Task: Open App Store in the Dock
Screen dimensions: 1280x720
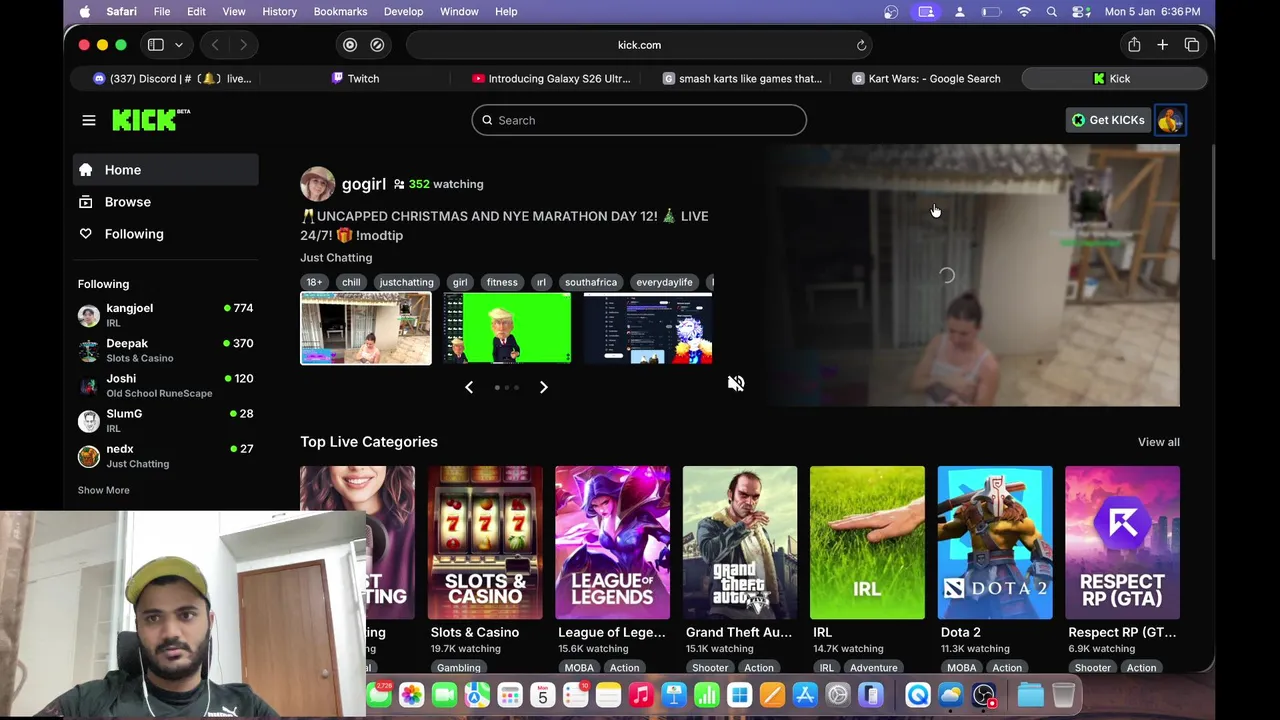Action: pos(805,695)
